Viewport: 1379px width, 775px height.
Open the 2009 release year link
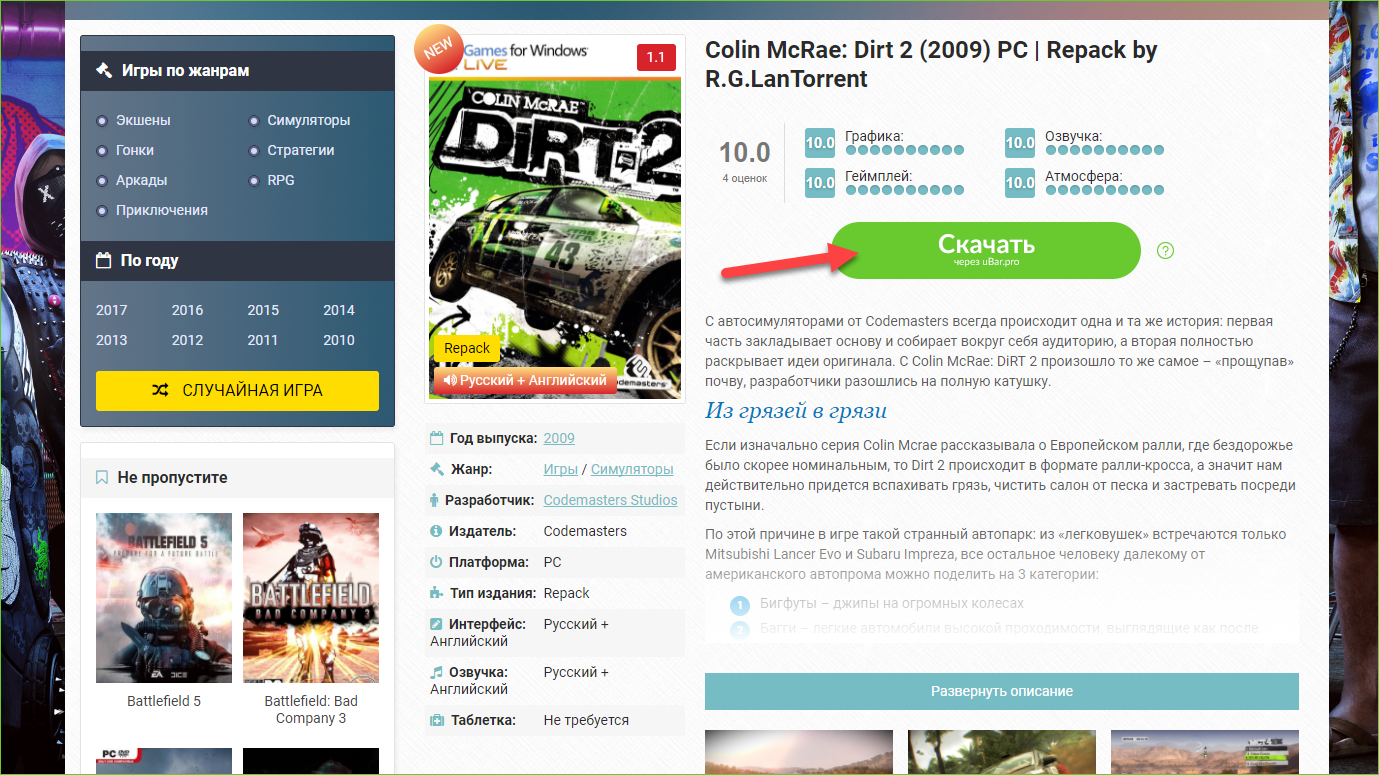click(x=559, y=438)
